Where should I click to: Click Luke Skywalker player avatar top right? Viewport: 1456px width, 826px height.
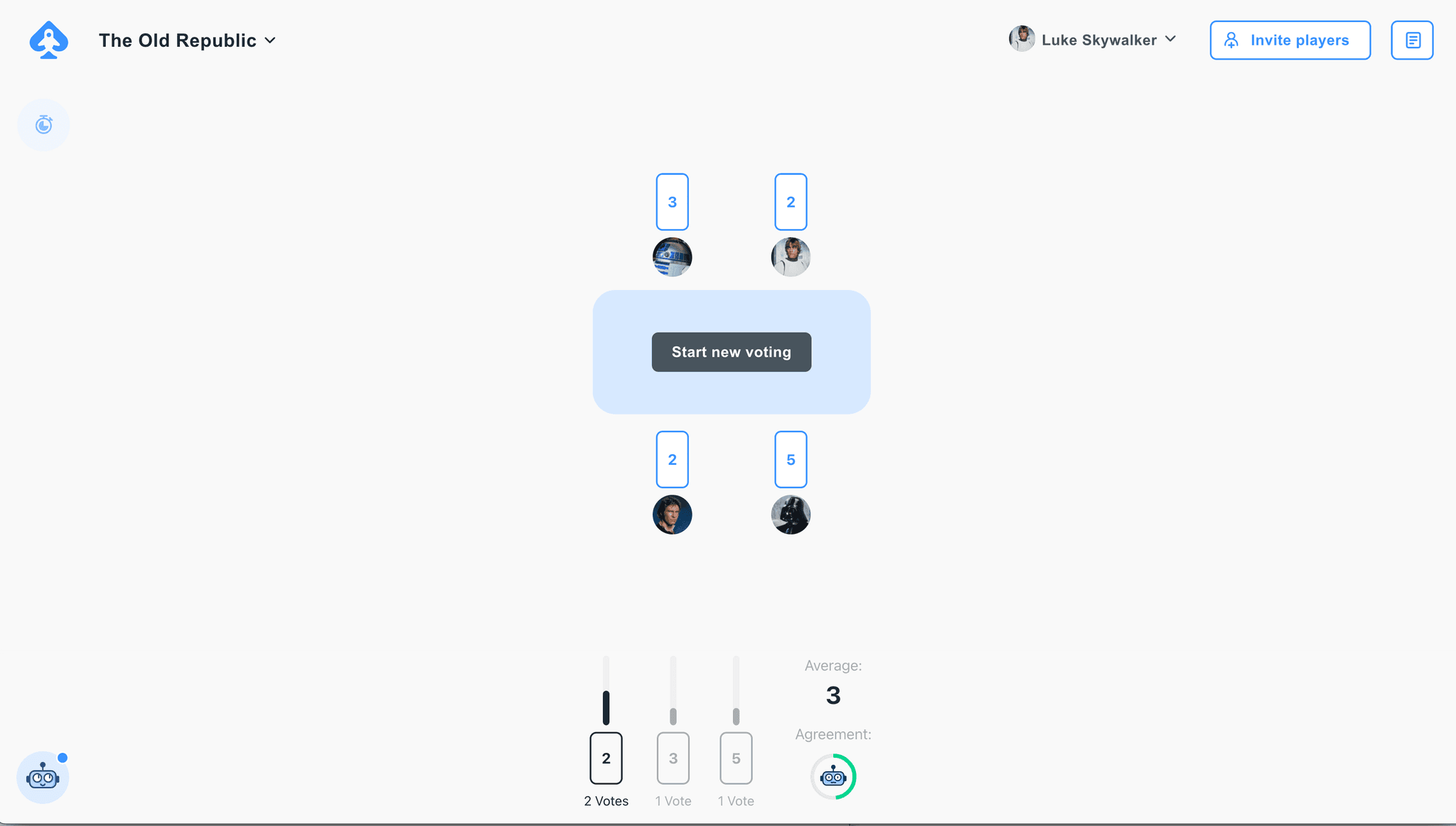[1020, 39]
